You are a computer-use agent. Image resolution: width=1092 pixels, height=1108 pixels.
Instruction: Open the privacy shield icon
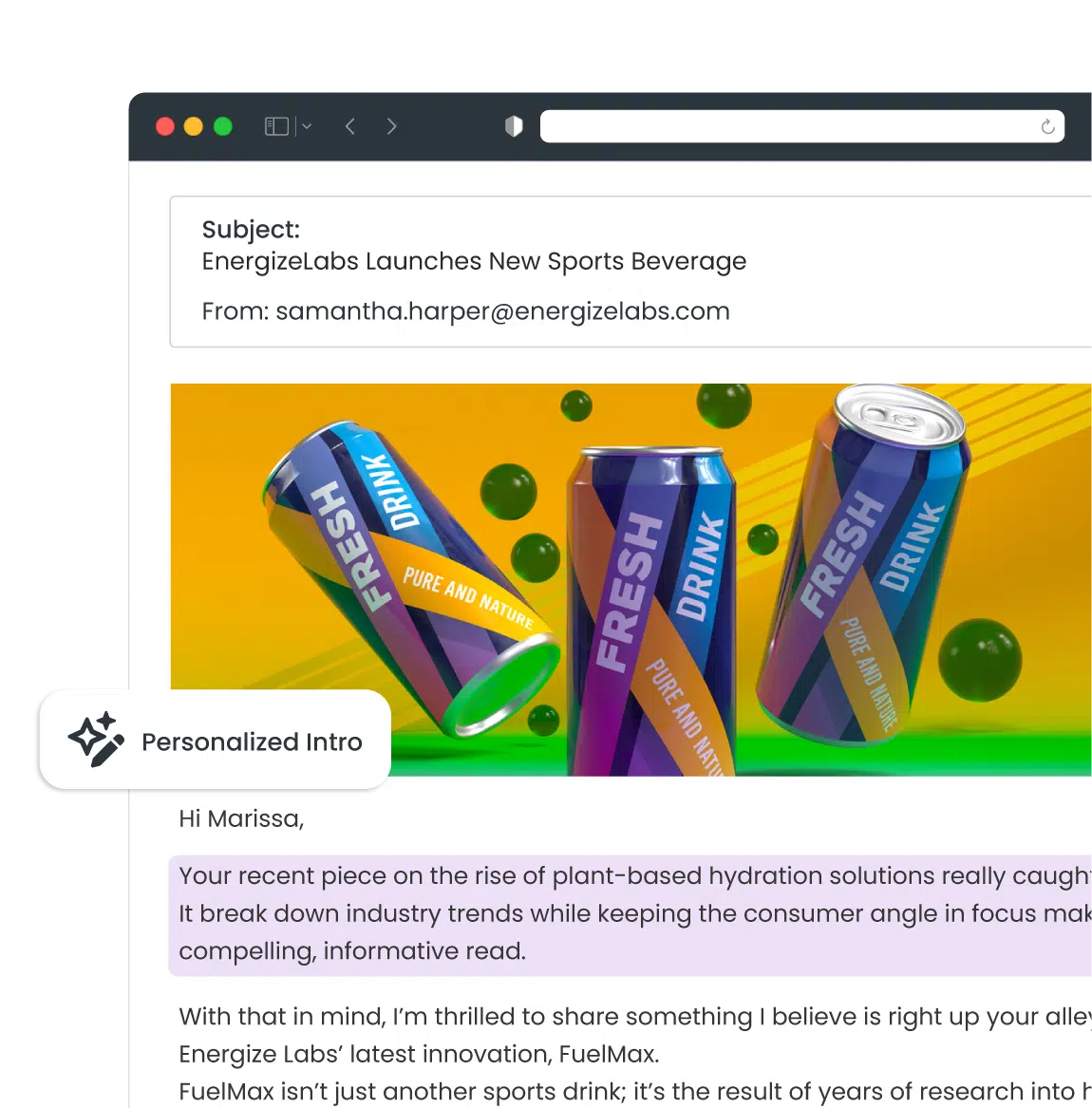[x=514, y=126]
